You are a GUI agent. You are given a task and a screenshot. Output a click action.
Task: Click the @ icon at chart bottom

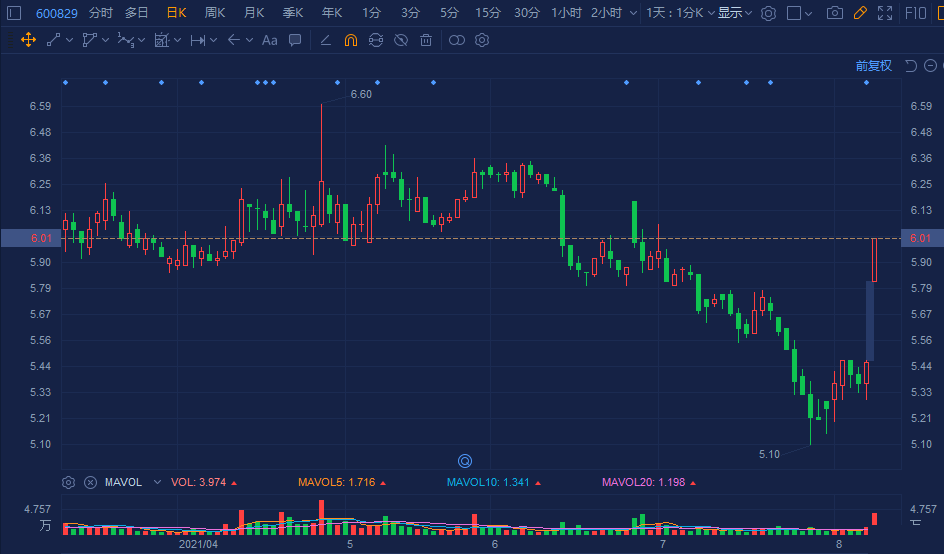point(465,461)
